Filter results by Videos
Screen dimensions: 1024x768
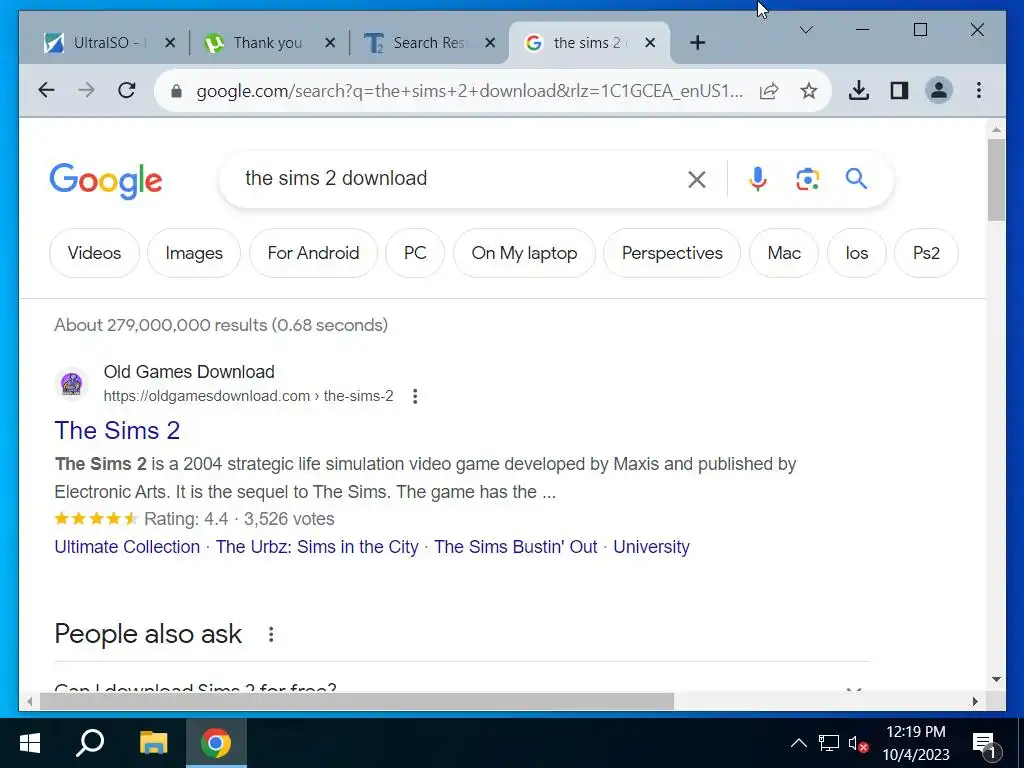click(x=94, y=253)
